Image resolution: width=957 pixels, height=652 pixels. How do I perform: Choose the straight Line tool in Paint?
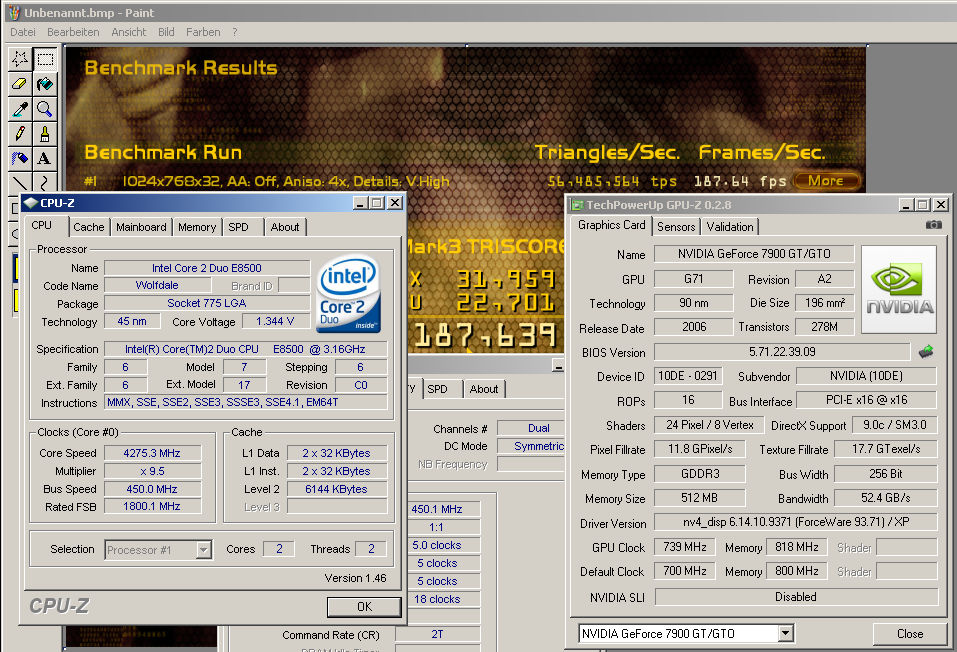(20, 182)
